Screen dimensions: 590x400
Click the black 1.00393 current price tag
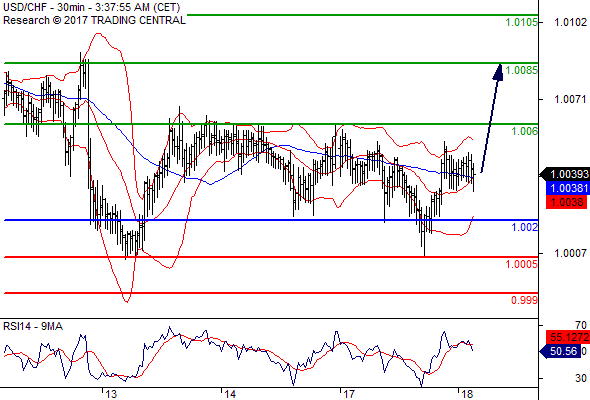(x=564, y=174)
